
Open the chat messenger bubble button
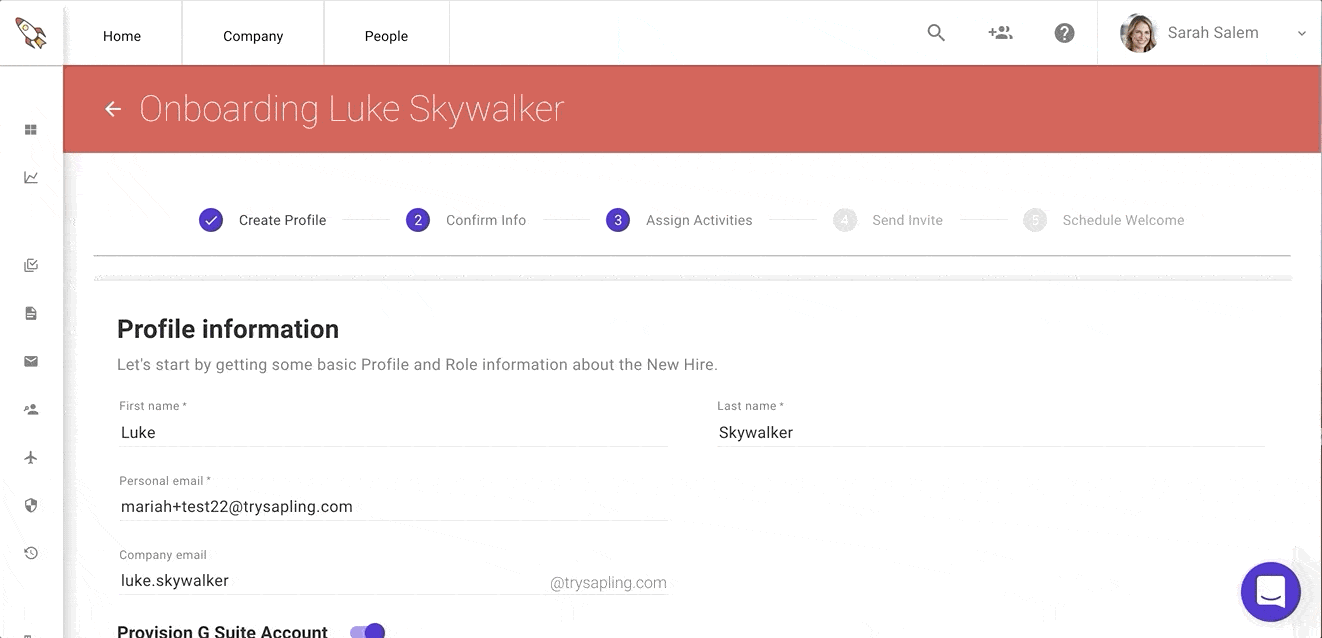pos(1271,592)
